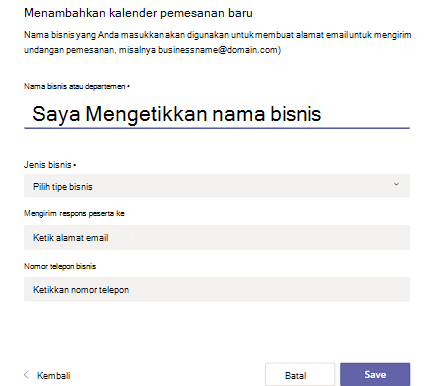
Task: Click the Save button
Action: click(375, 375)
